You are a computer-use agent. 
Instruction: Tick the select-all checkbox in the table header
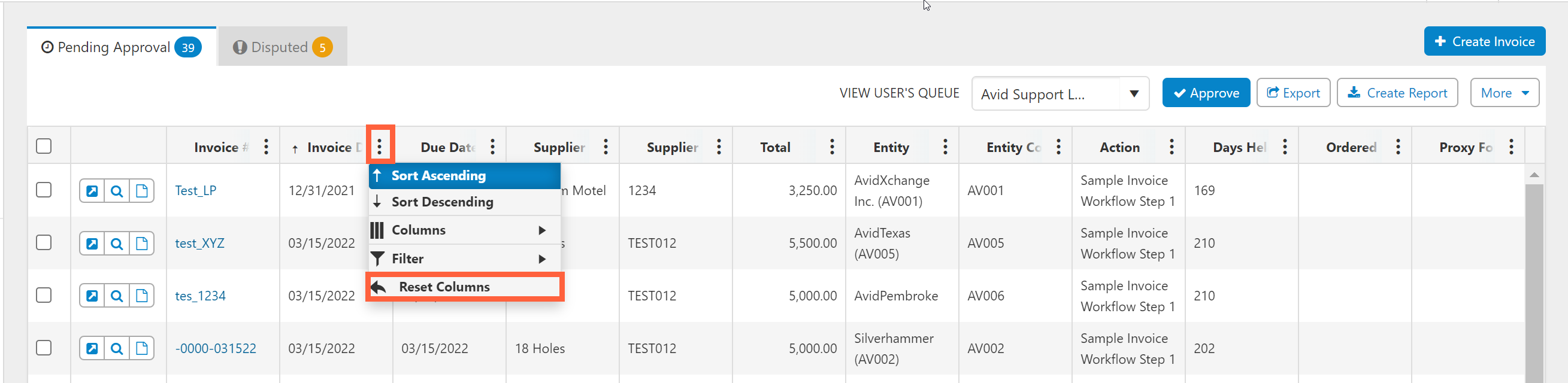click(44, 146)
